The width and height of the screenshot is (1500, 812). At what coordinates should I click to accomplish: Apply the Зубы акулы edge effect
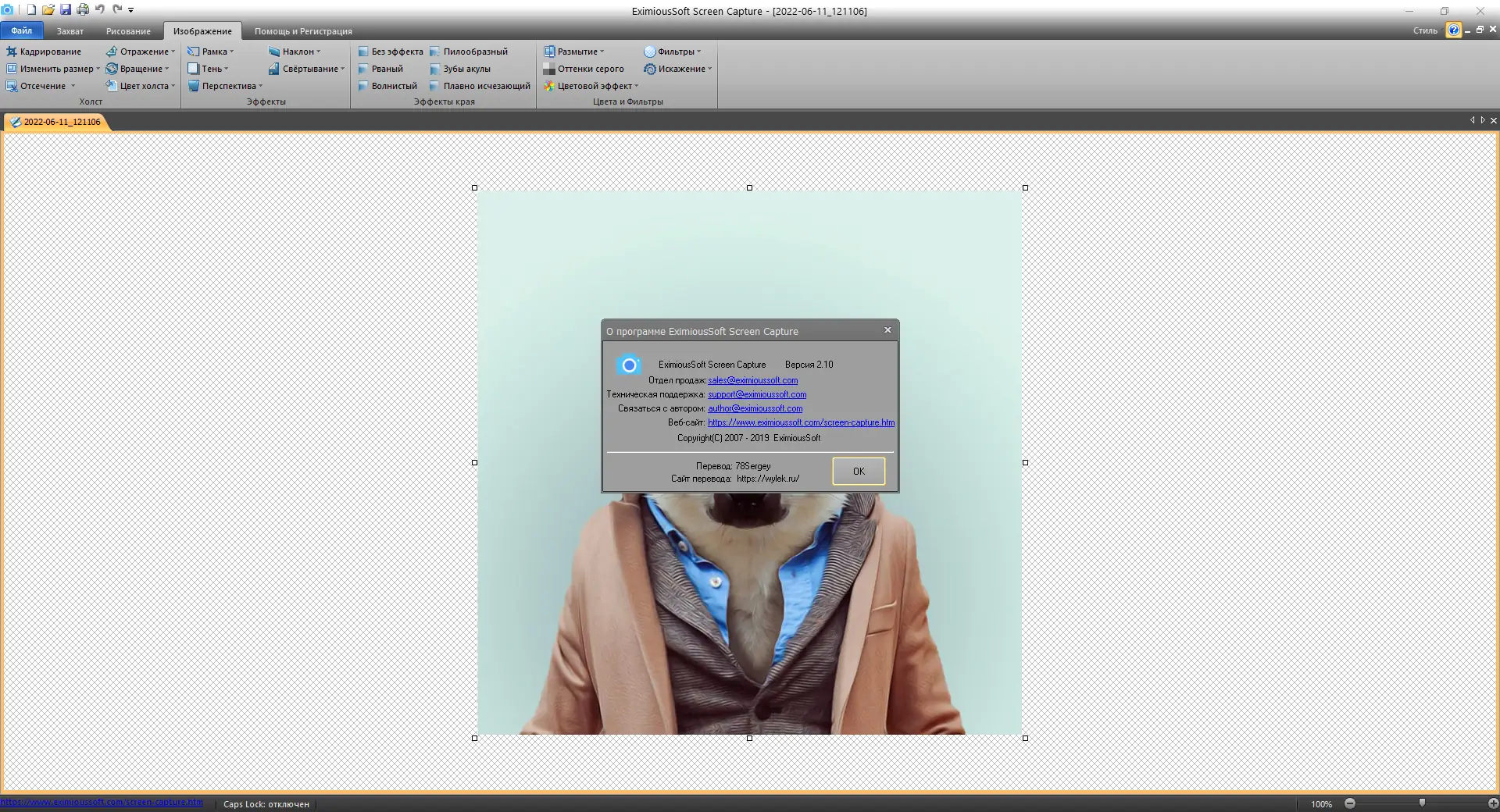tap(466, 69)
